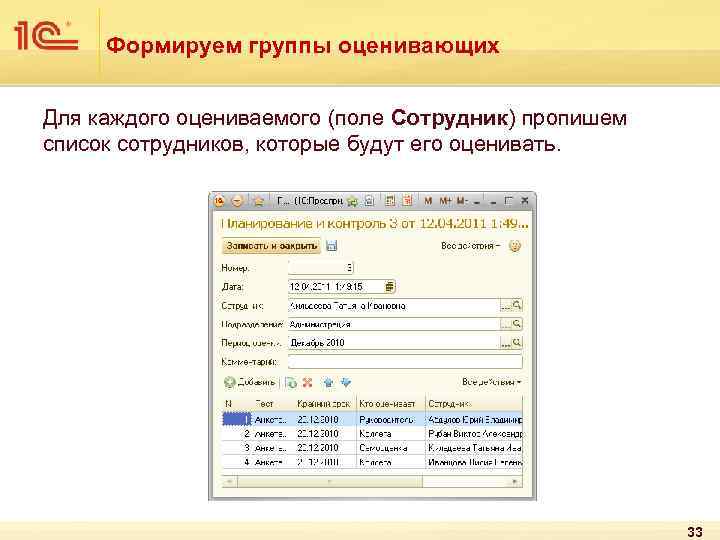Click ellipsis select button in Сотрудник field
Viewport: 720px width, 540px height.
[506, 305]
